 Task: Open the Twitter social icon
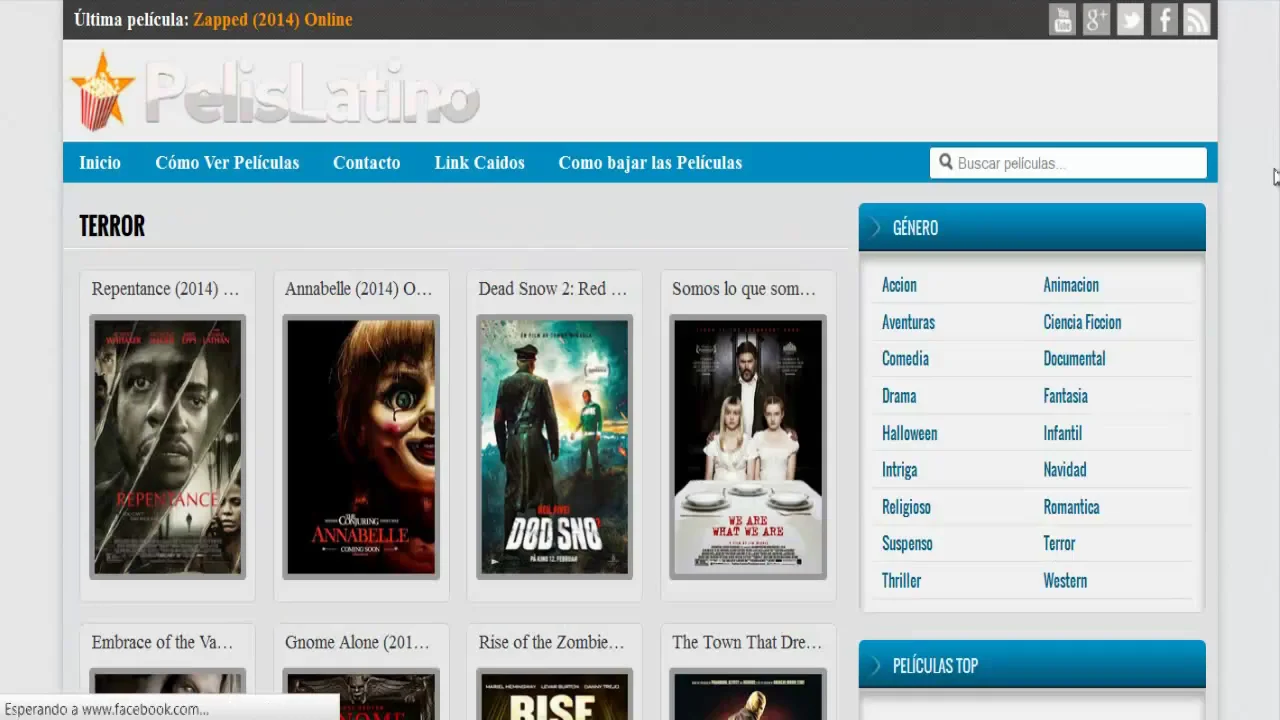[1130, 19]
